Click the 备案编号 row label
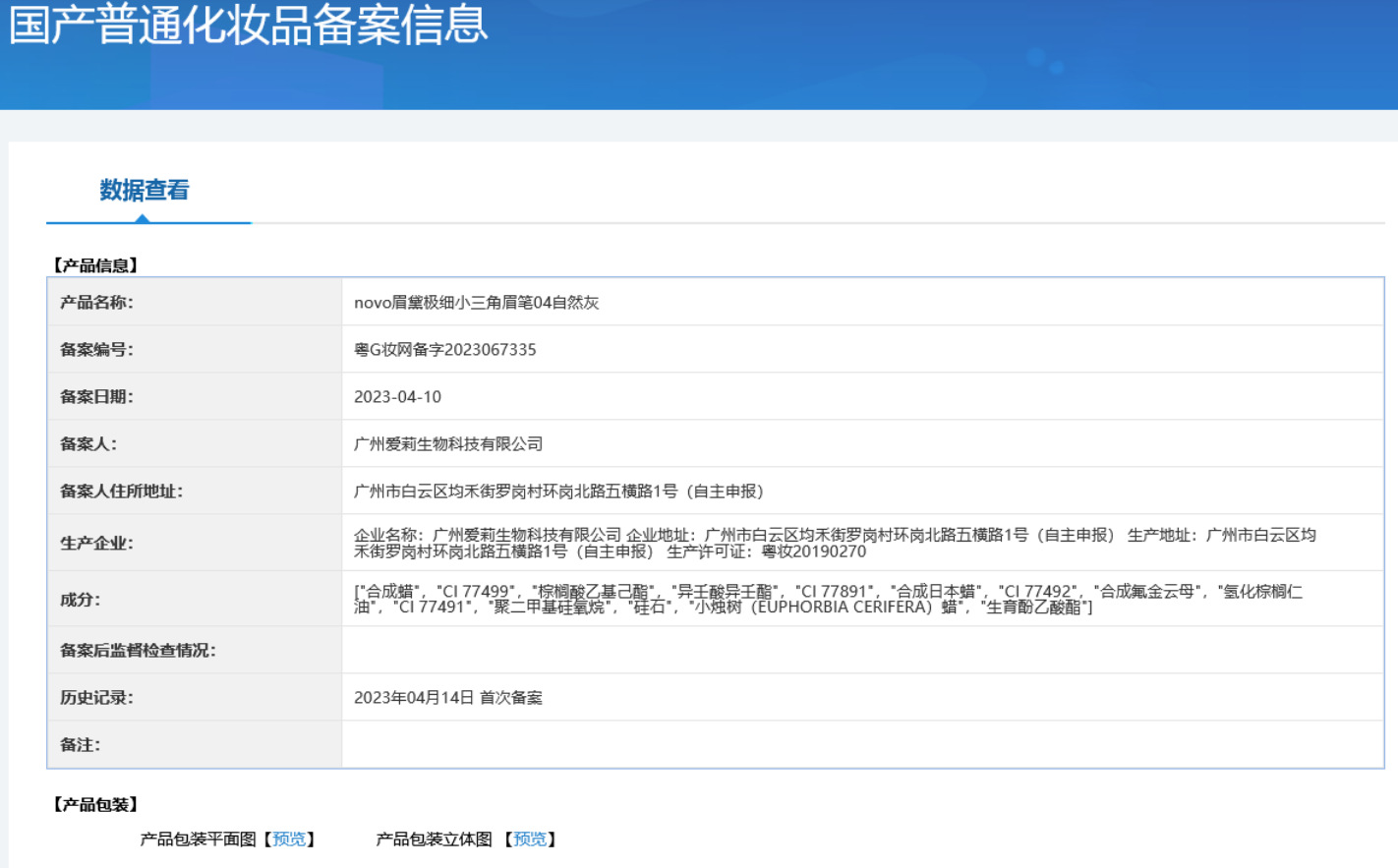Image resolution: width=1398 pixels, height=868 pixels. (x=96, y=350)
